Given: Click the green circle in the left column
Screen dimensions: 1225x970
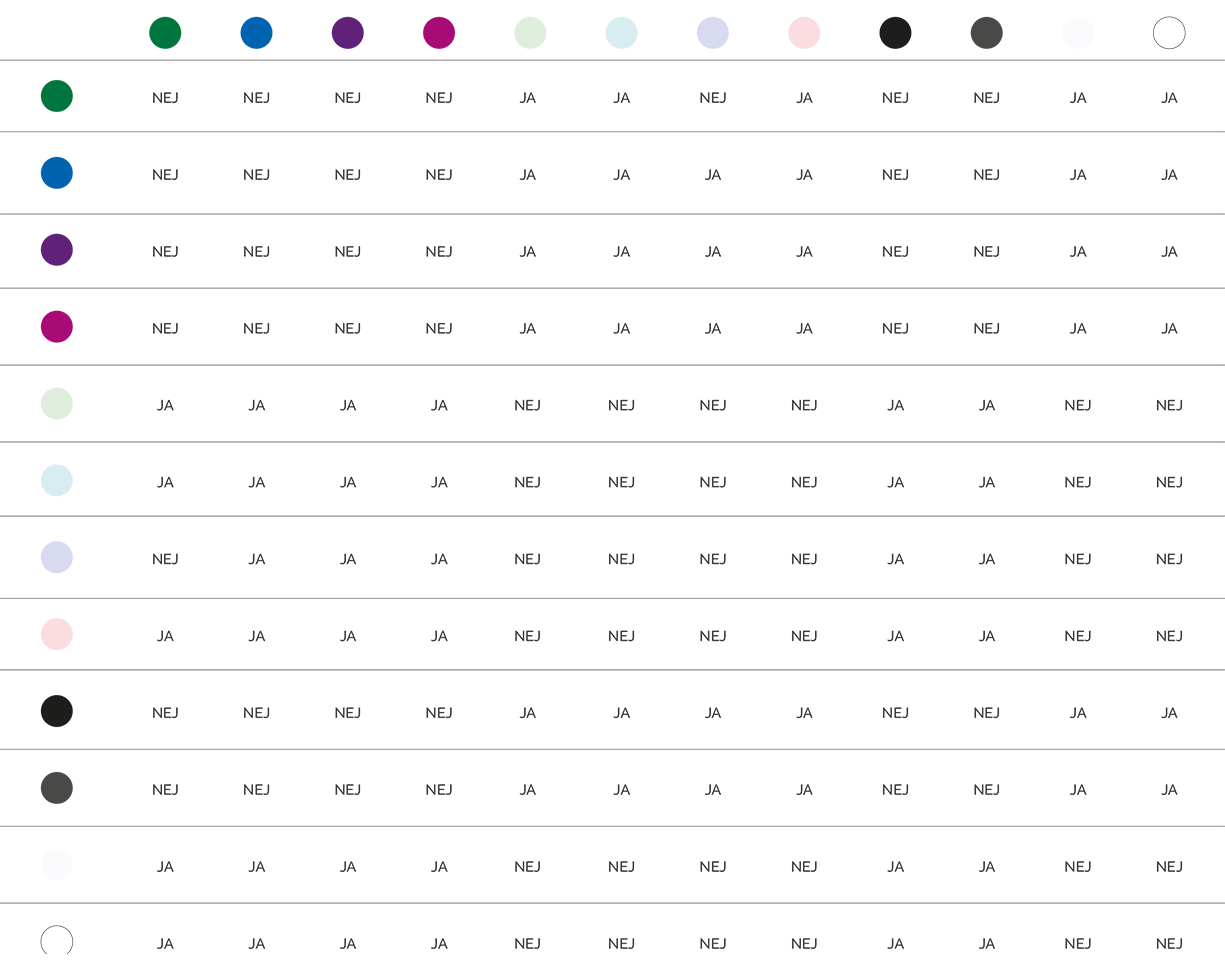Looking at the screenshot, I should [57, 96].
